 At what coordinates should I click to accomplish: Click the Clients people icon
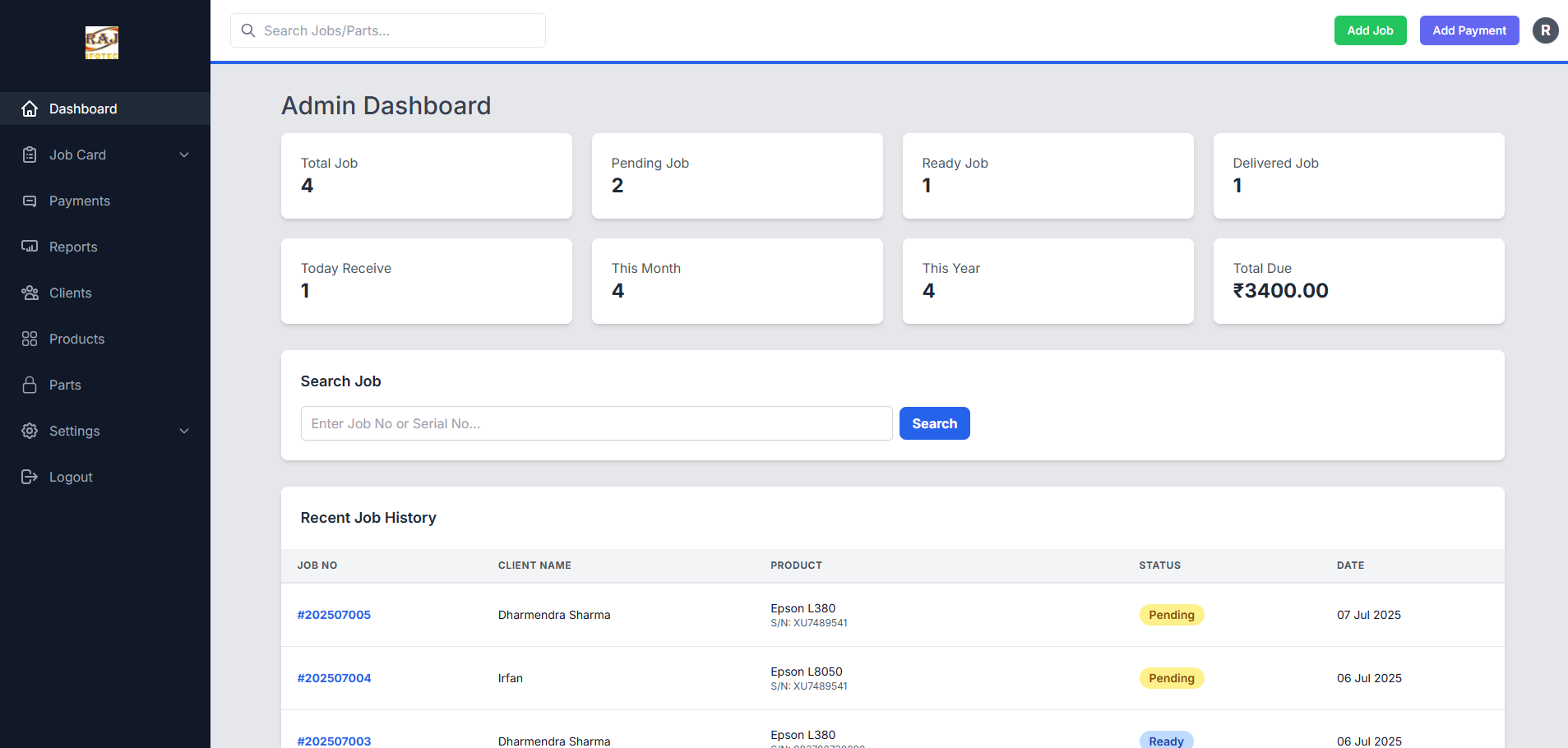(x=30, y=293)
